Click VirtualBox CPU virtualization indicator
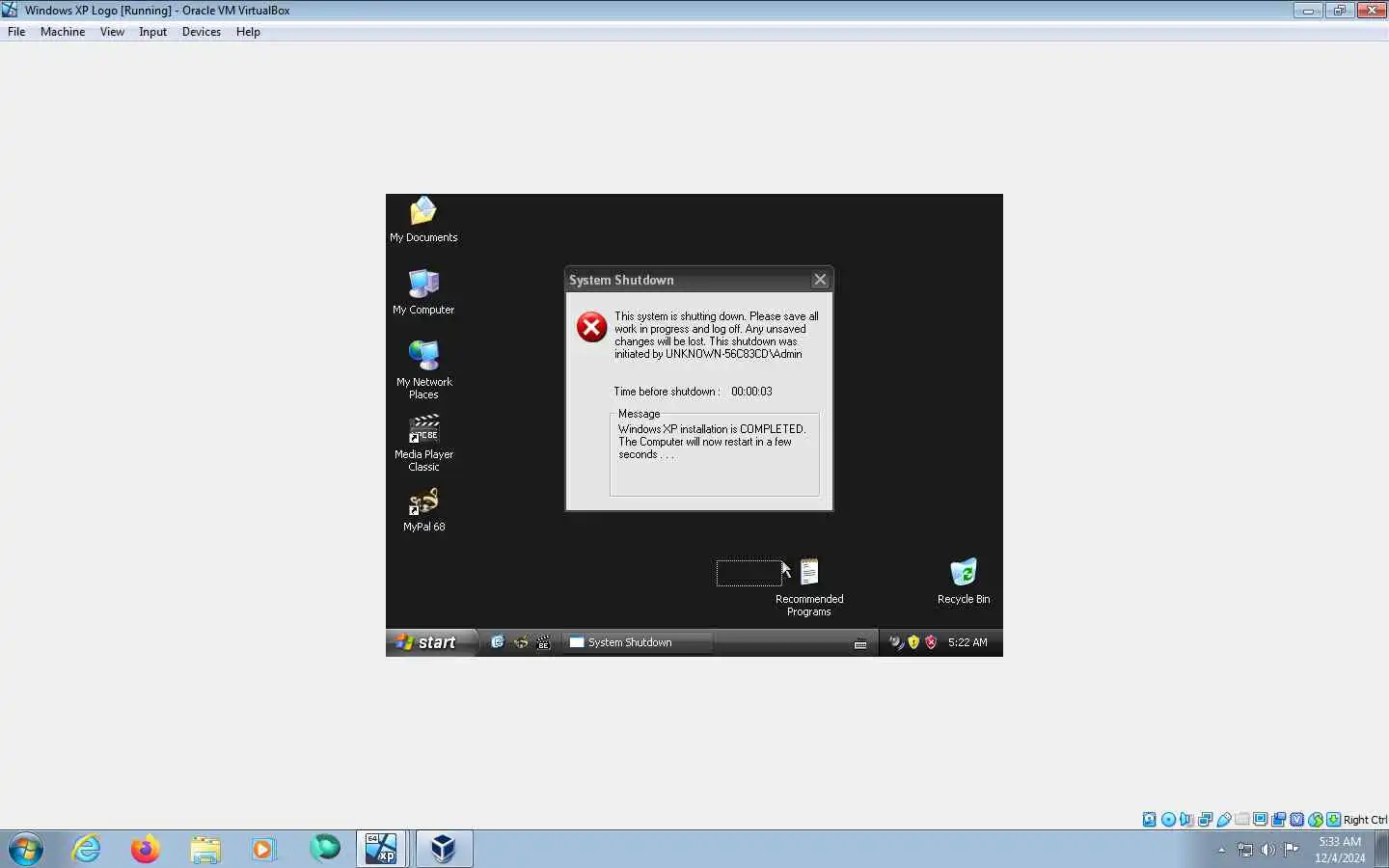The width and height of the screenshot is (1389, 868). point(1296,820)
